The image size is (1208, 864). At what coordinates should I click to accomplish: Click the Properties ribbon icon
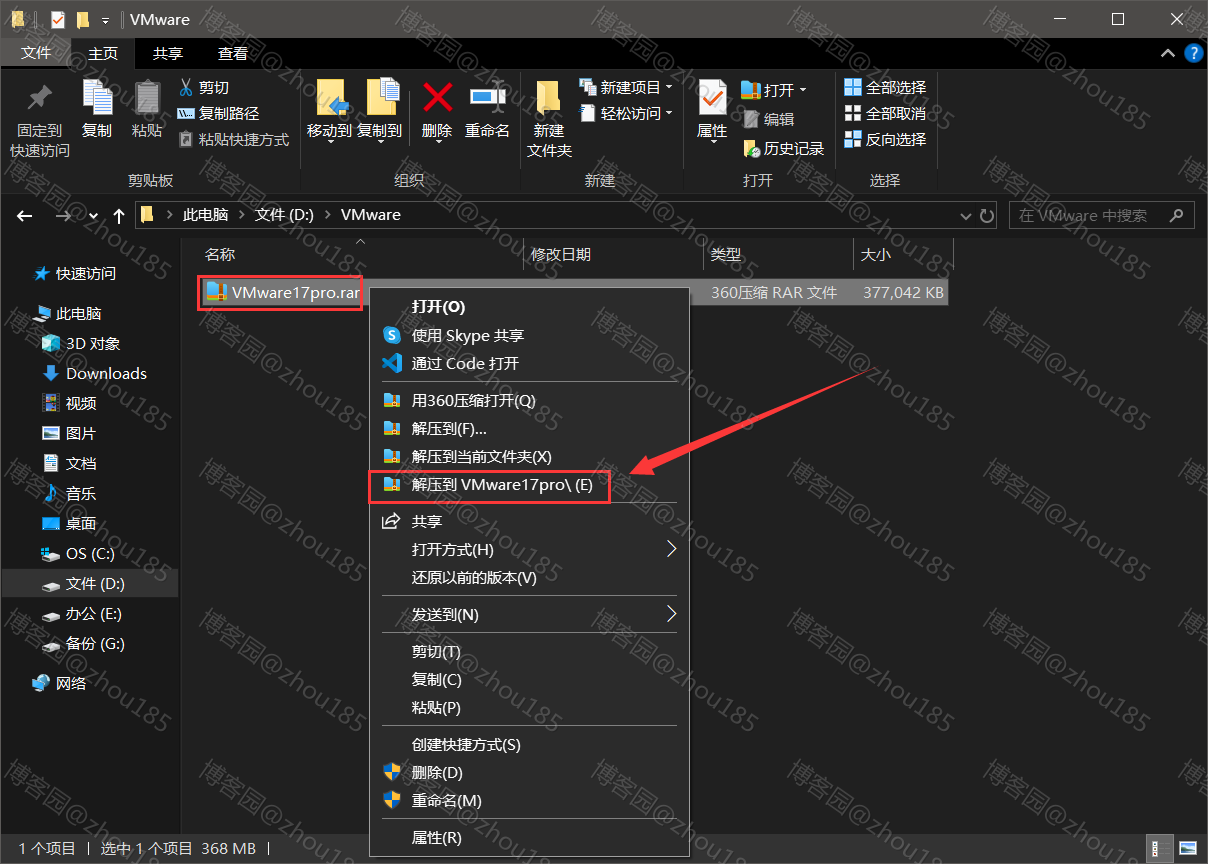(x=712, y=99)
